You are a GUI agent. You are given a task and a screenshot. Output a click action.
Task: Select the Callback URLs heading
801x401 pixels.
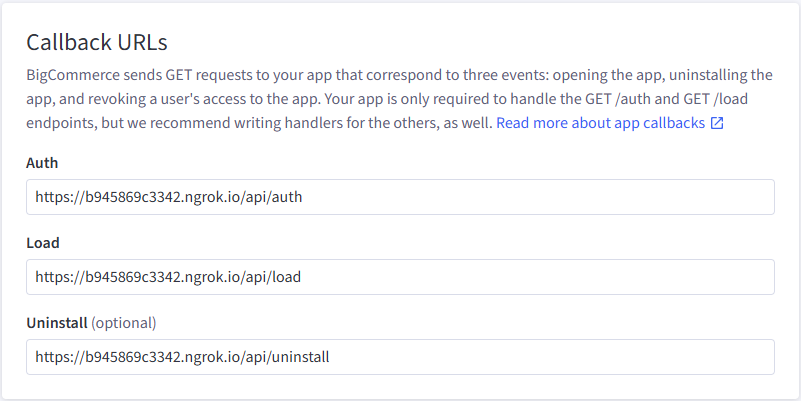pyautogui.click(x=97, y=42)
